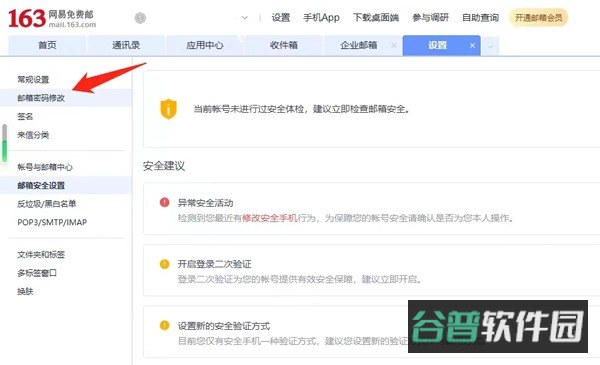The image size is (600, 365).
Task: Open 参与调研 link
Action: (x=430, y=18)
